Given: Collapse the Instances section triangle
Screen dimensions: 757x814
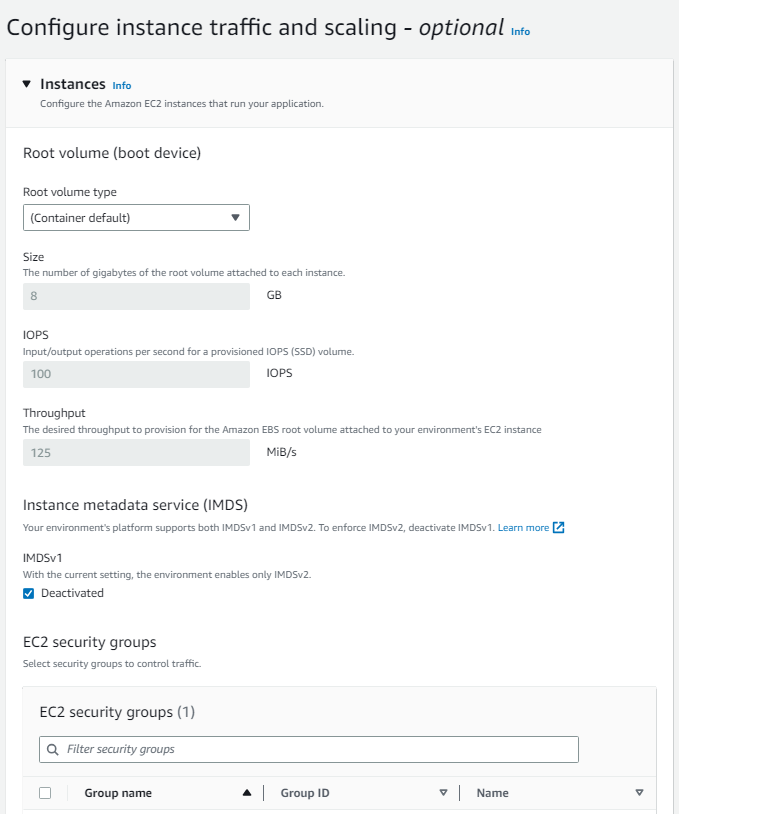Looking at the screenshot, I should [27, 84].
